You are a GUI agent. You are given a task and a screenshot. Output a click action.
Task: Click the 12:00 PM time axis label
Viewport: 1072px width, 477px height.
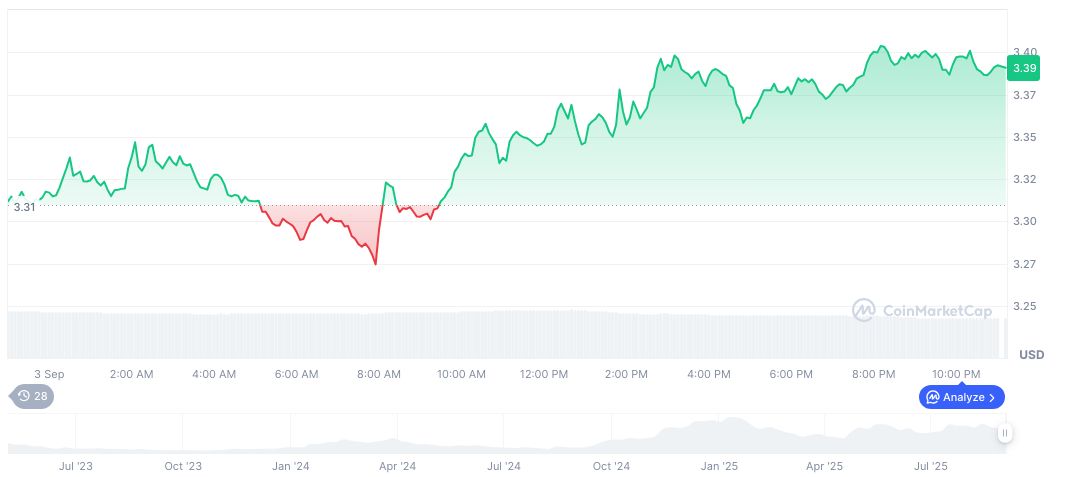click(x=543, y=374)
